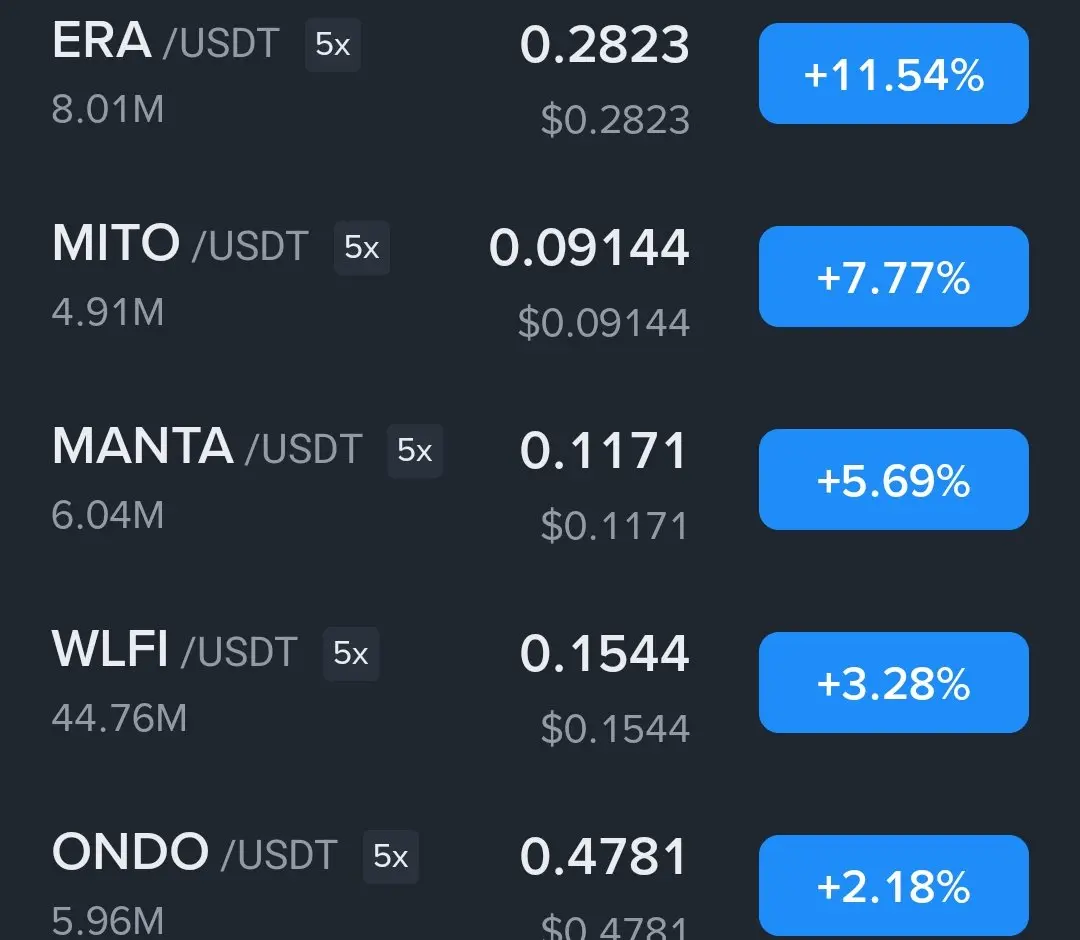Tap the +11.54% change button for ERA
Screen dimensions: 1080x940
893,74
